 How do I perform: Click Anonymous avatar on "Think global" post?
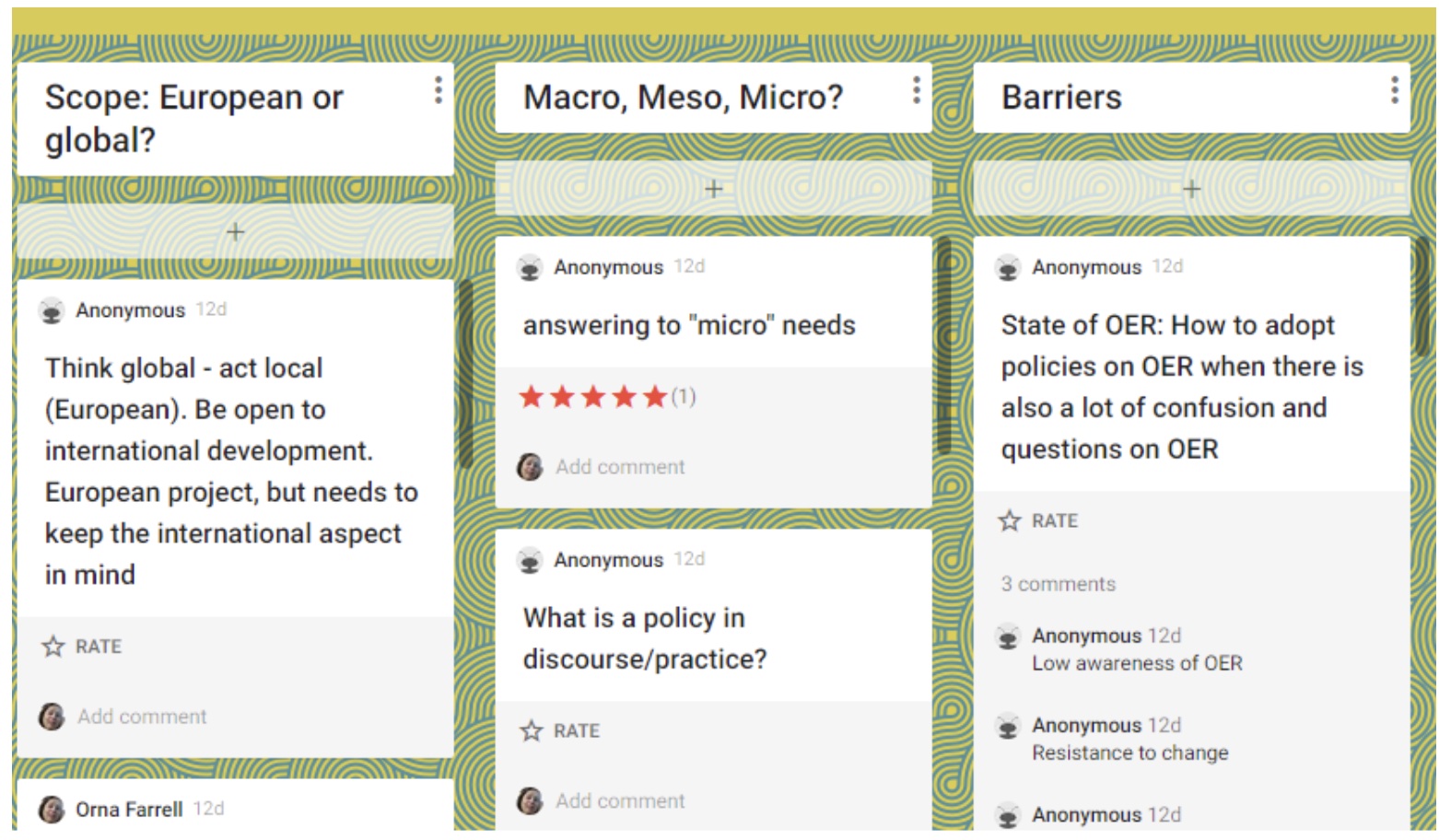[52, 311]
